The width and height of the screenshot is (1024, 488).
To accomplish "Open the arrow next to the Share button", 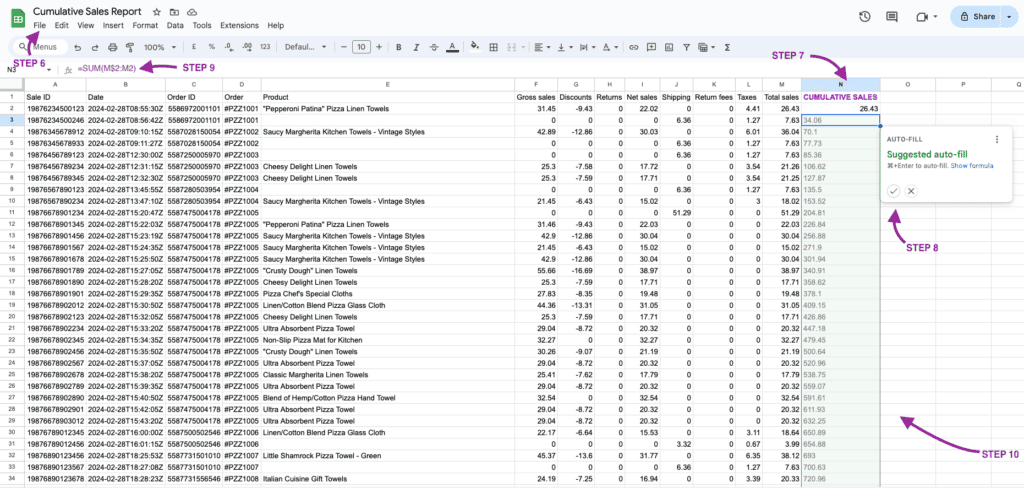I will coord(1008,17).
